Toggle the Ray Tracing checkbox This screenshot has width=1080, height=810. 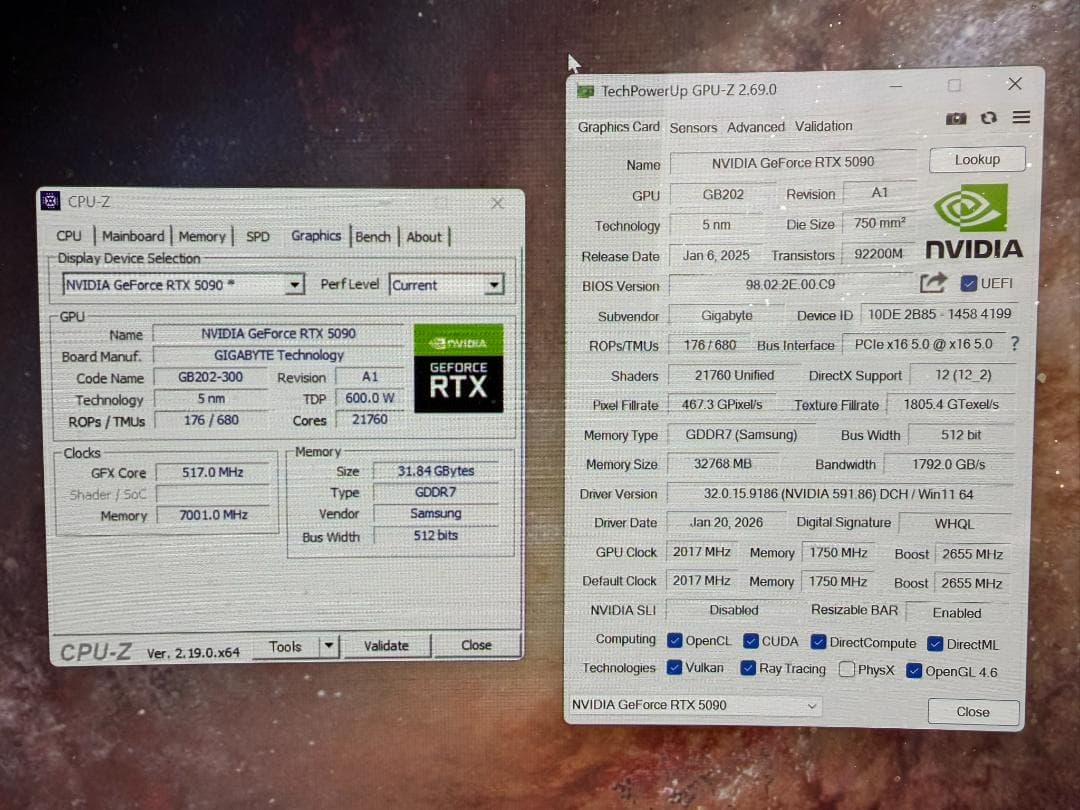748,668
